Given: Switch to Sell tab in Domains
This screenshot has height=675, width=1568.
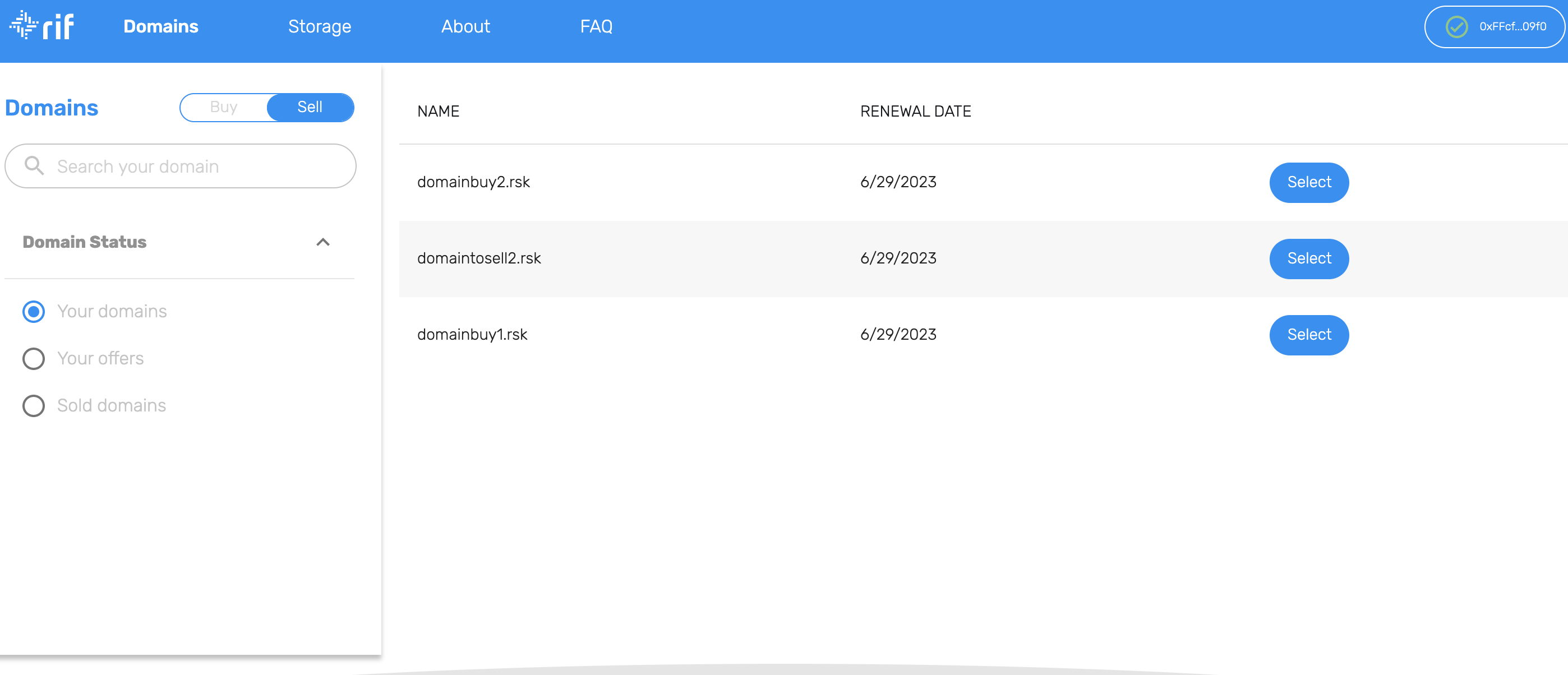Looking at the screenshot, I should click(310, 107).
